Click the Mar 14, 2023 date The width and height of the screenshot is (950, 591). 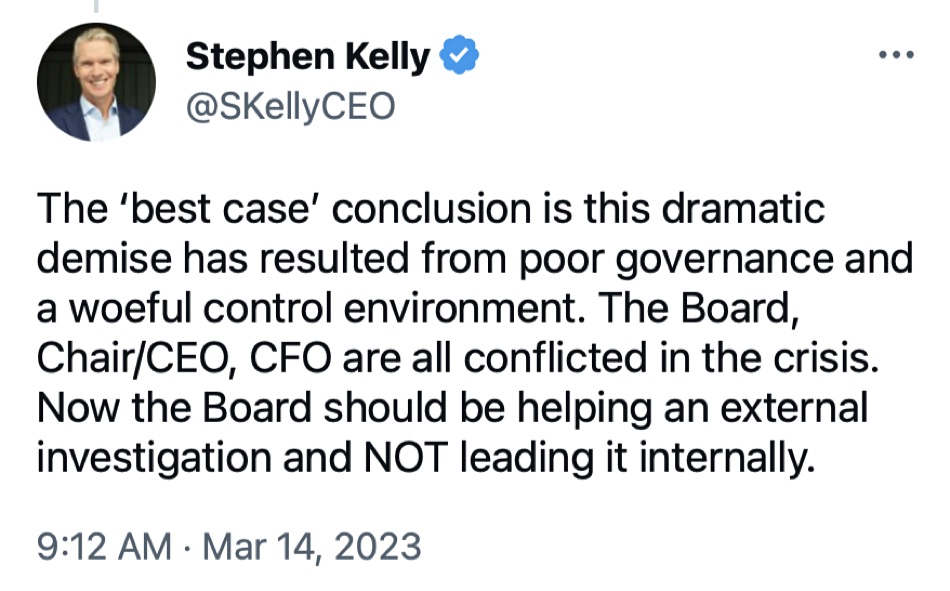point(311,547)
